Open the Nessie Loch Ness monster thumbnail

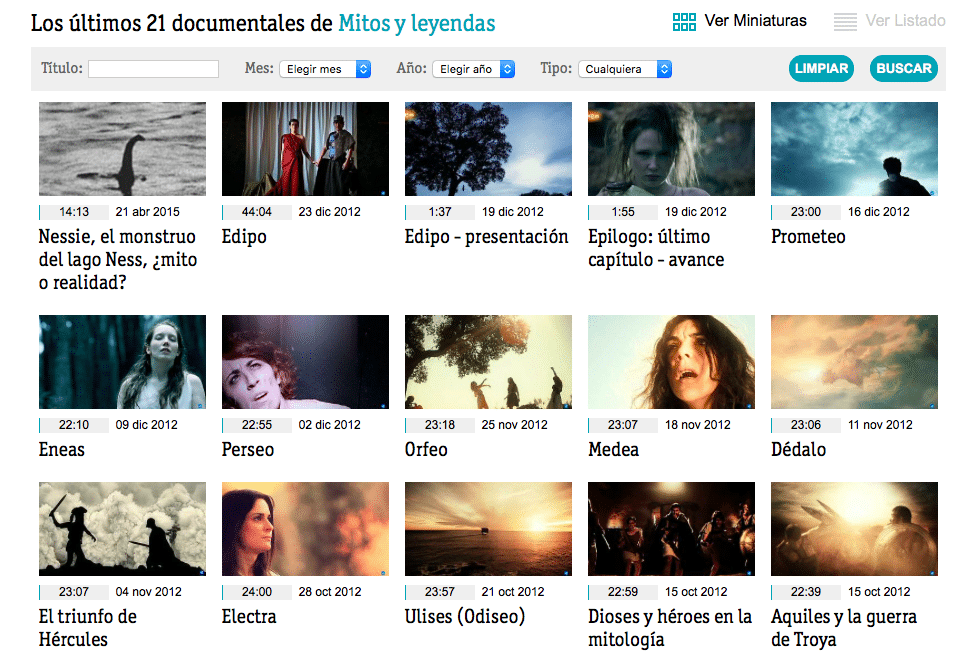click(122, 149)
